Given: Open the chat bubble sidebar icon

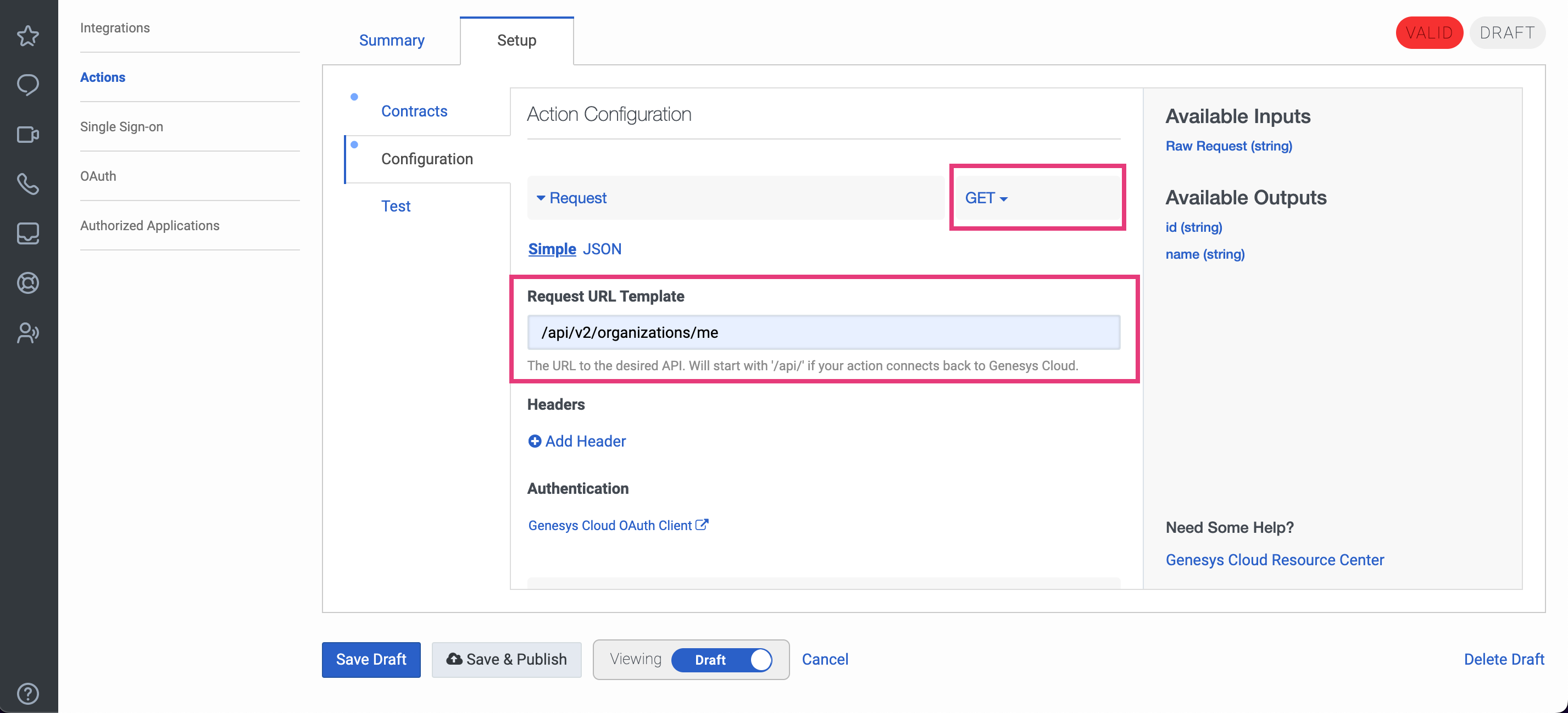Looking at the screenshot, I should point(28,85).
